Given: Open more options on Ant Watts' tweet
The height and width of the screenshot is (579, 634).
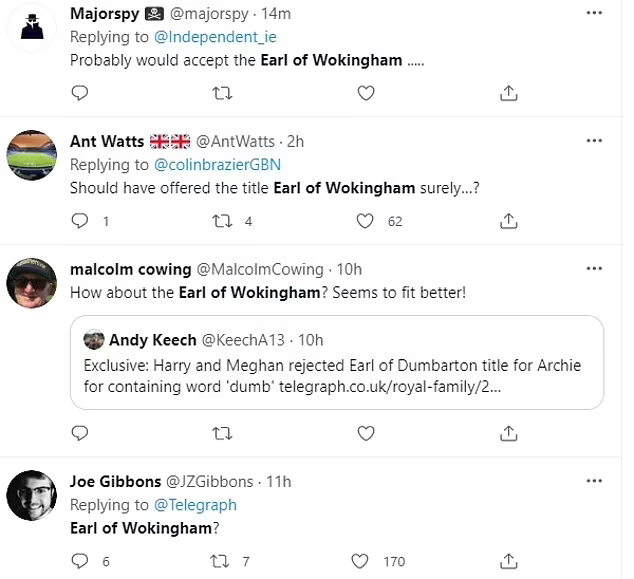Looking at the screenshot, I should (x=594, y=141).
